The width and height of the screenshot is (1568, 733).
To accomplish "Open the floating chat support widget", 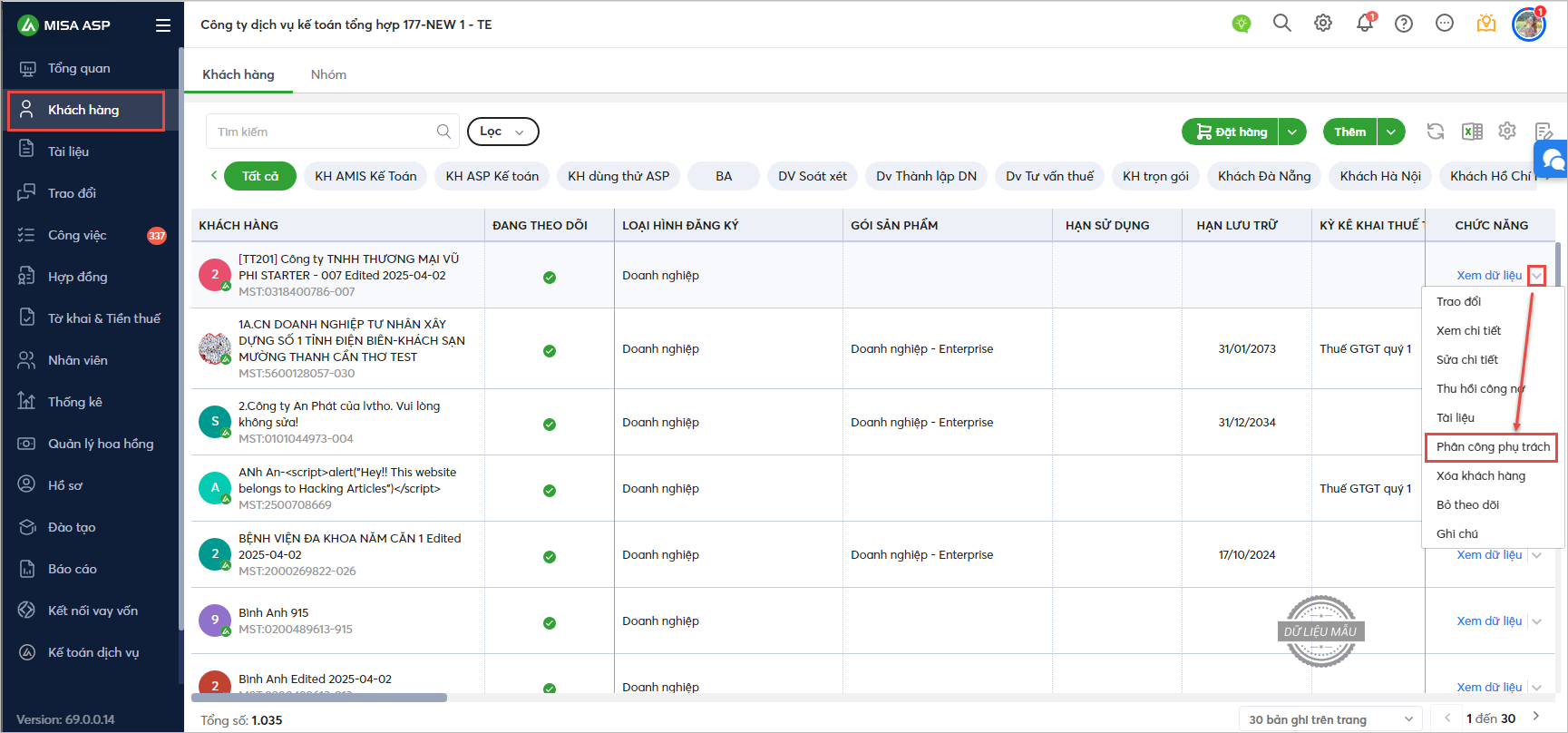I will (x=1552, y=160).
